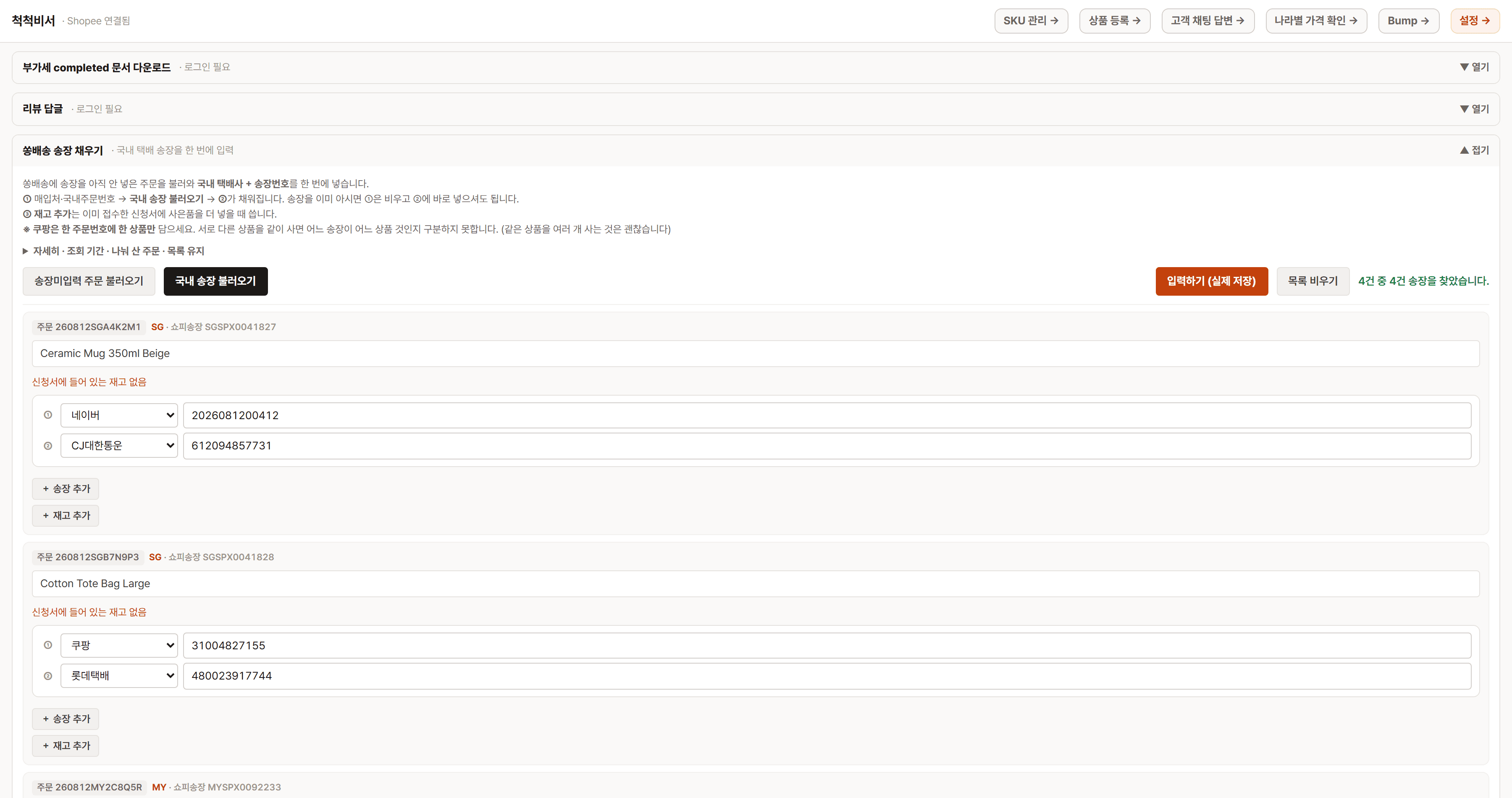Edit order number field 31004827155
The height and width of the screenshot is (798, 1512).
pyautogui.click(x=827, y=646)
